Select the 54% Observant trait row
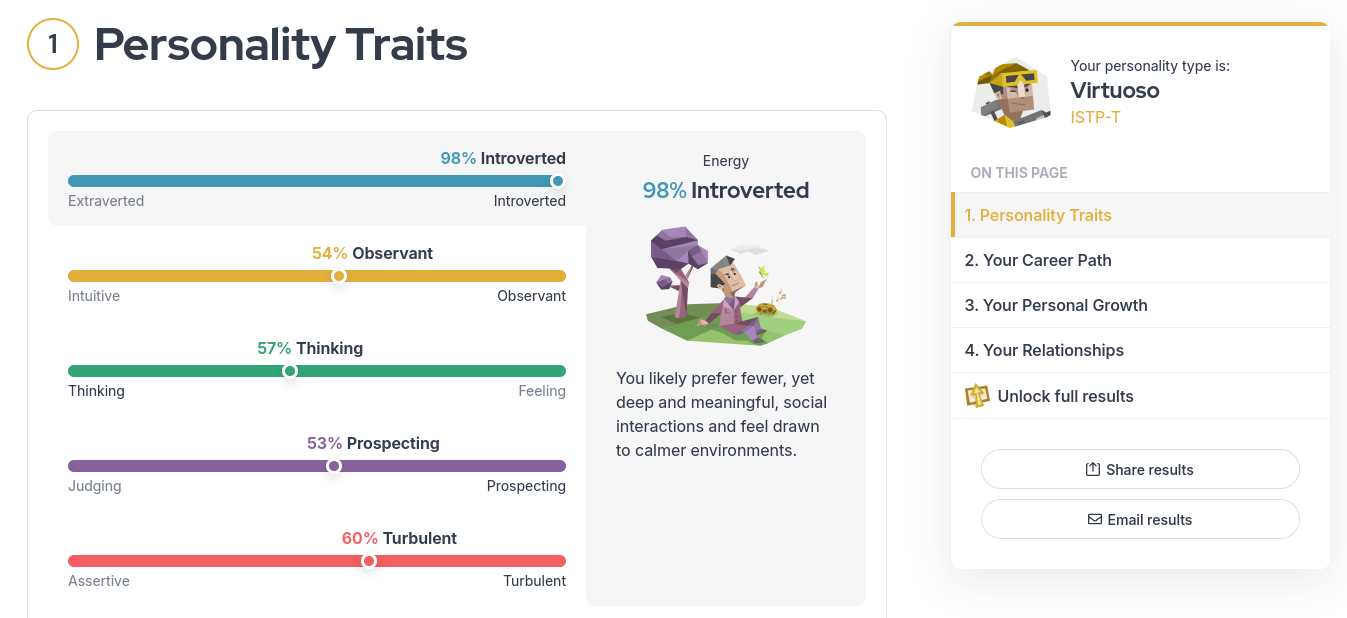1347x618 pixels. tap(317, 274)
